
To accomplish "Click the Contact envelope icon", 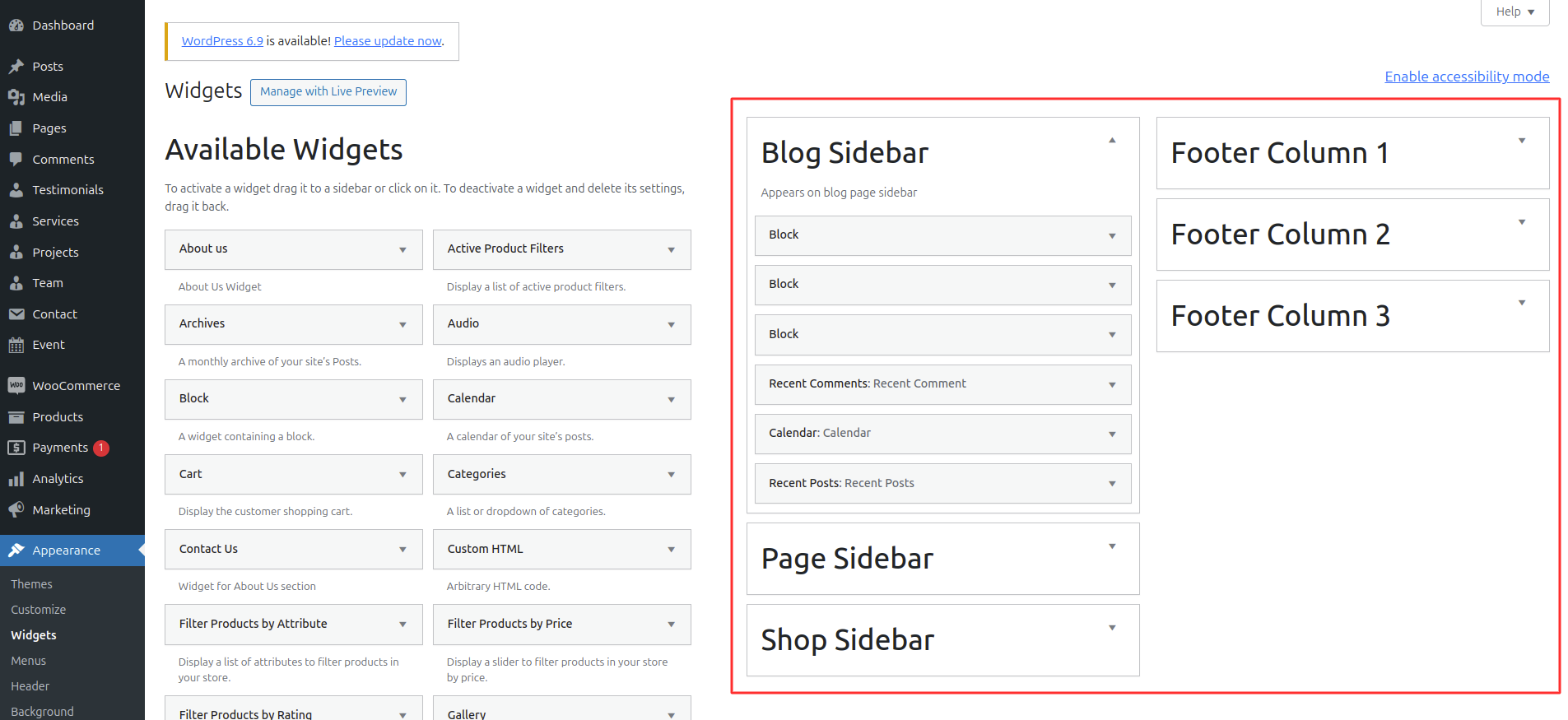I will pyautogui.click(x=16, y=314).
